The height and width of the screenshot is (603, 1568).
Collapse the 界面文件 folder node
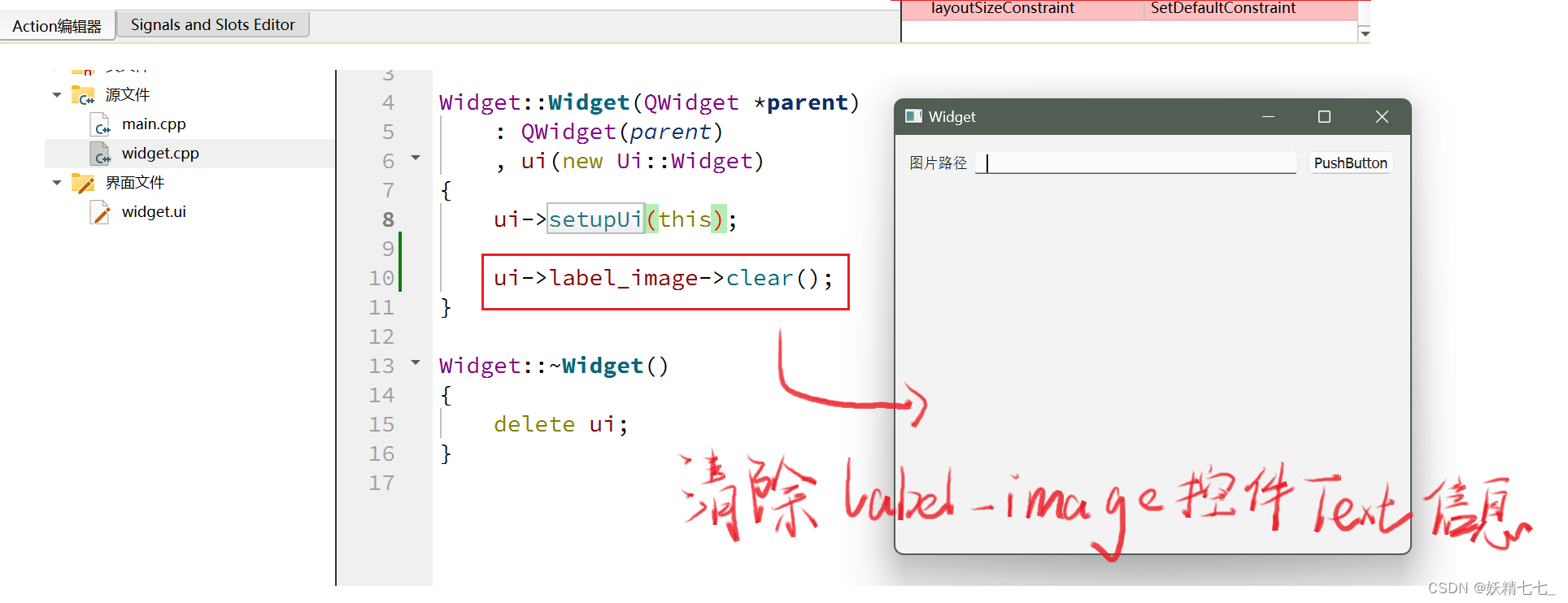click(56, 183)
